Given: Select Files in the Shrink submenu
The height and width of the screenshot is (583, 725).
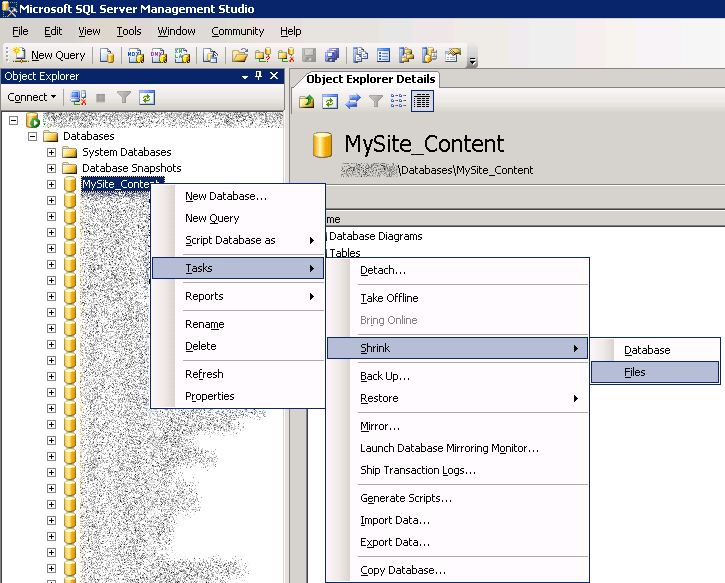Looking at the screenshot, I should tap(635, 372).
